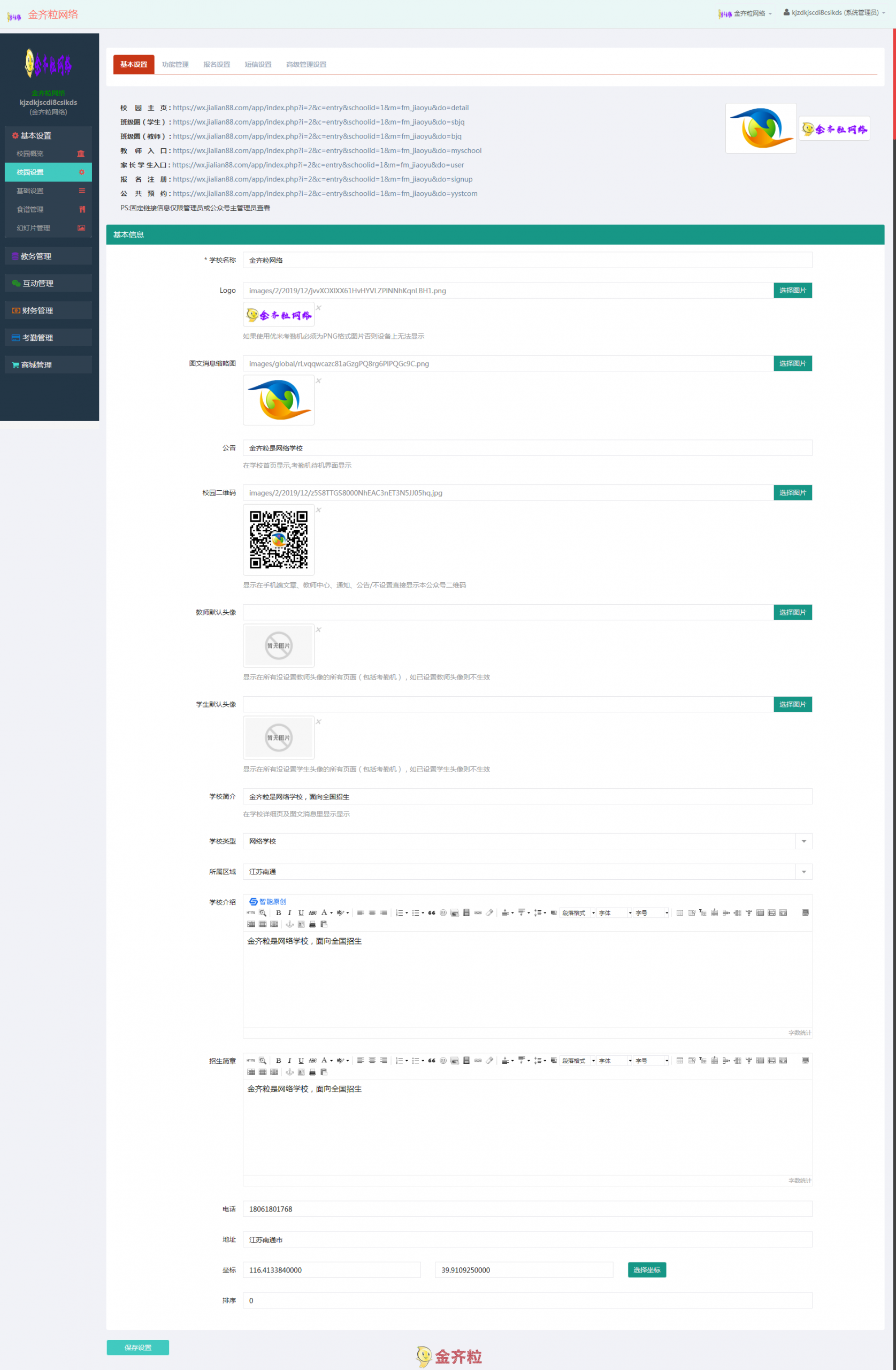The image size is (896, 1370).
Task: Open user account menu kjzdkjscdi8csikds
Action: click(x=834, y=13)
